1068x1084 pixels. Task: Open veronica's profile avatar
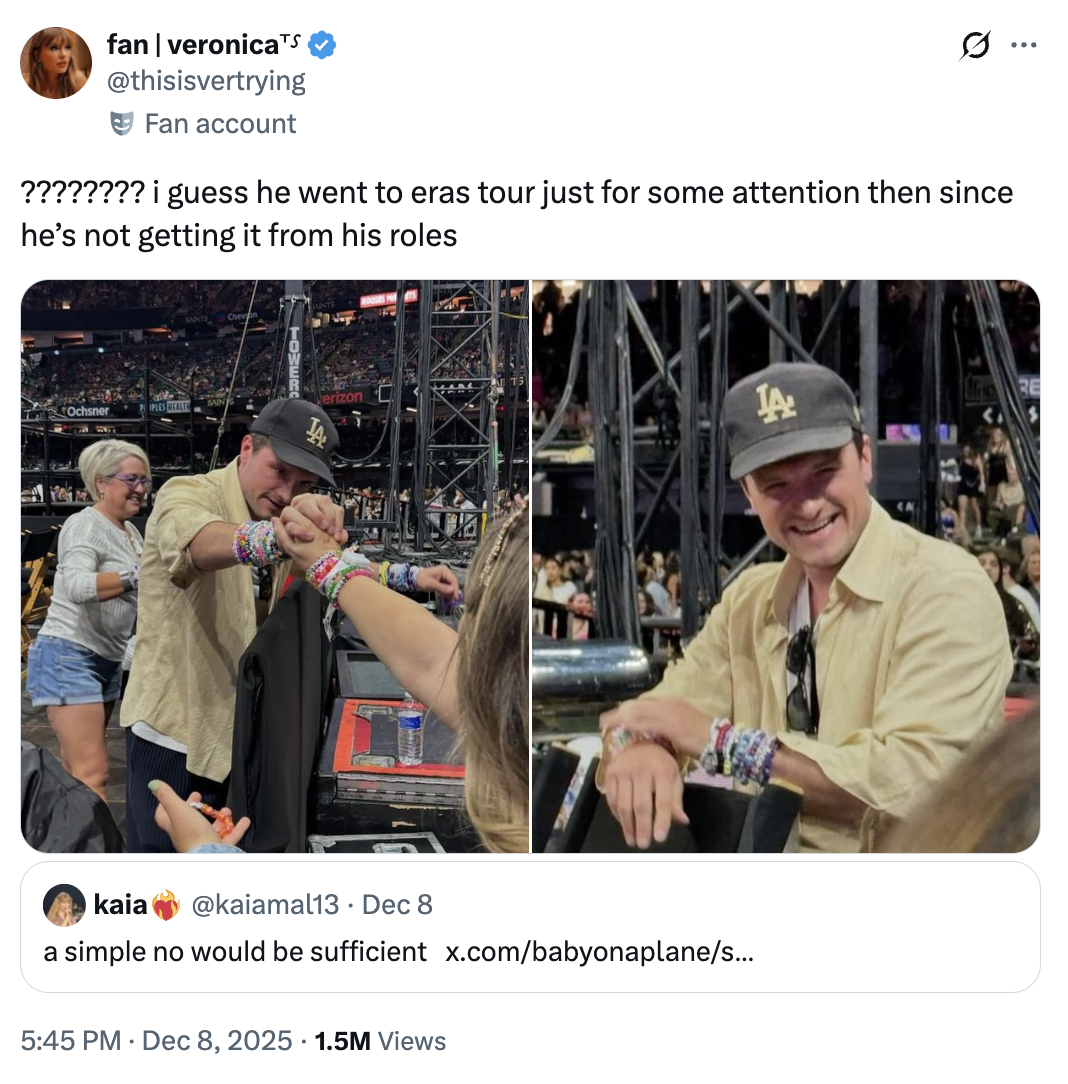point(56,63)
